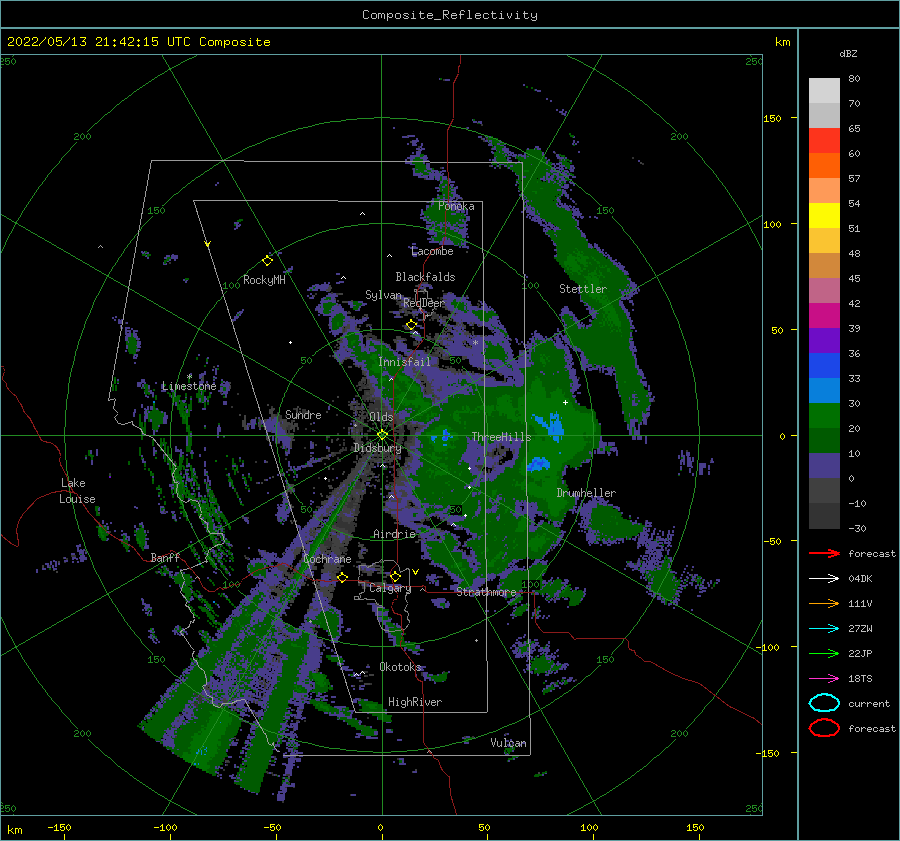Screen dimensions: 900x841
Task: Click the 18TS legend text
Action: (x=860, y=679)
